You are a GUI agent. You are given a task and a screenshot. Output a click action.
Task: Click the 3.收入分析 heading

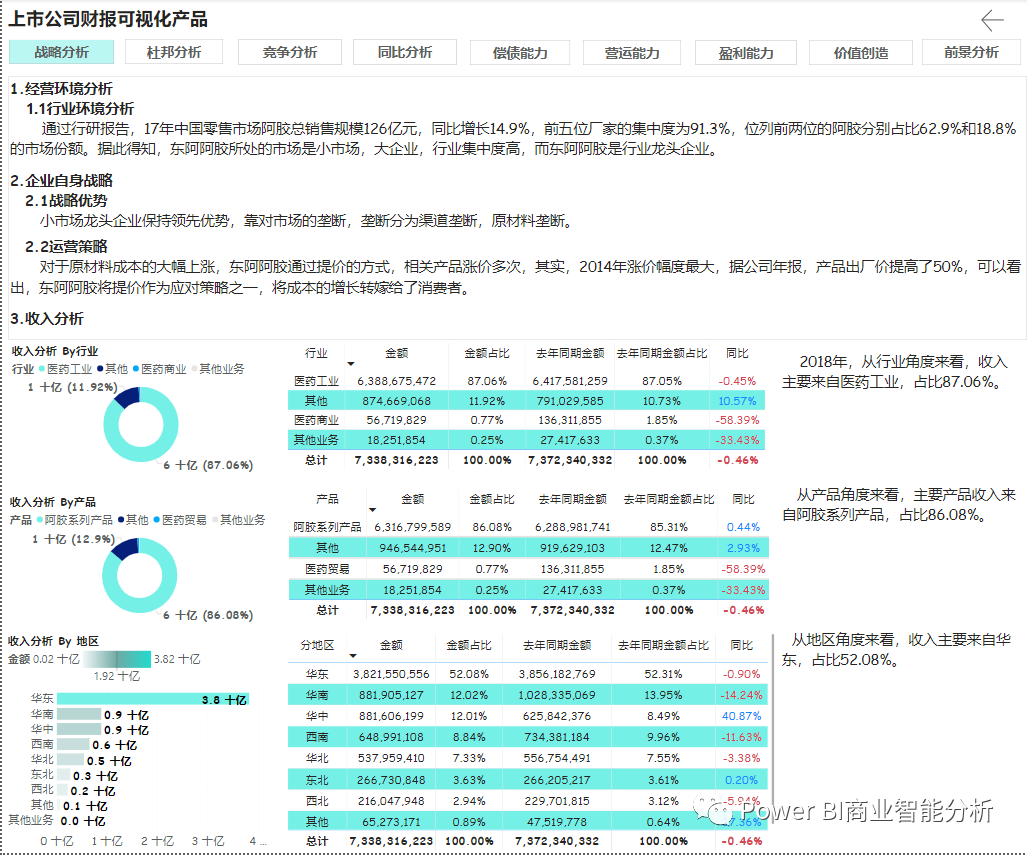coord(47,318)
